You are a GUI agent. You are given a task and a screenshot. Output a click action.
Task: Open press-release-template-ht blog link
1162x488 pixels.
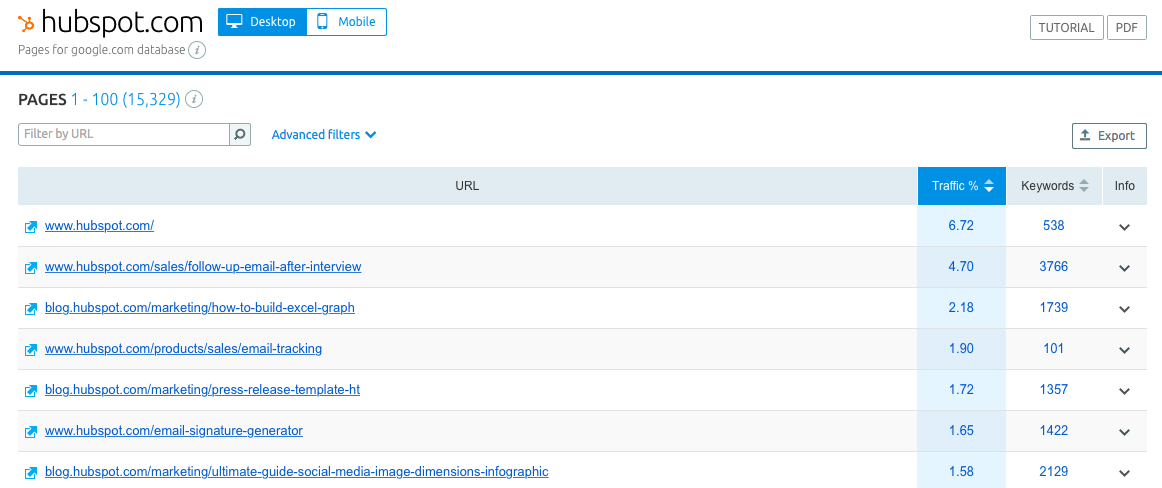pyautogui.click(x=202, y=389)
